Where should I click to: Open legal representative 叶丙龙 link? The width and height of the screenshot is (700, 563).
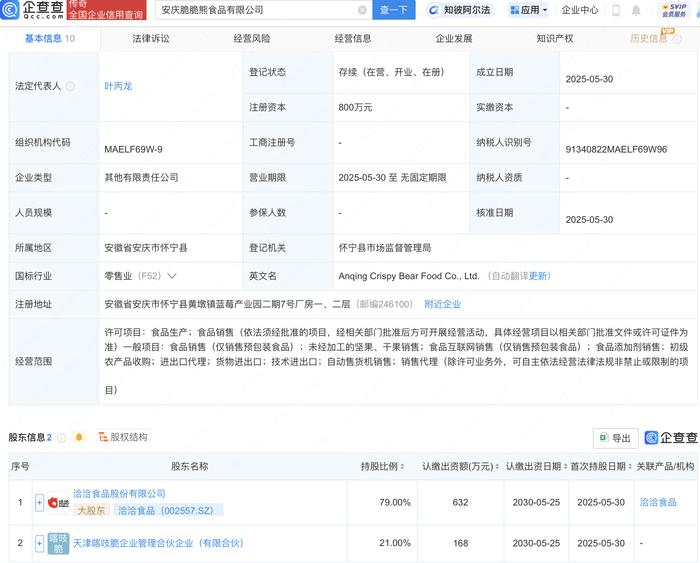coord(118,86)
